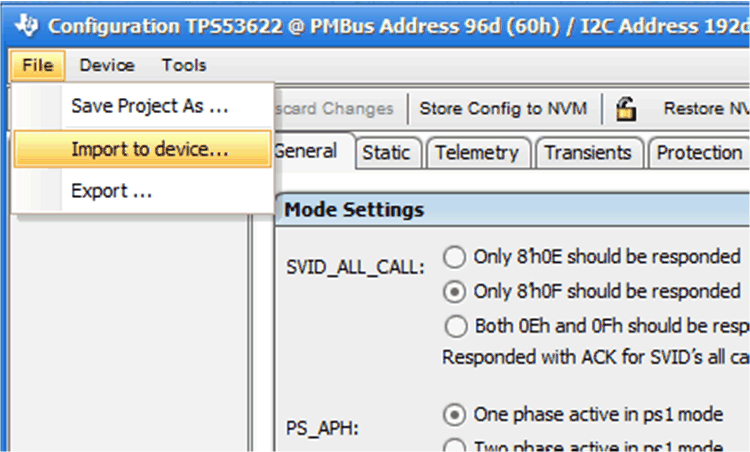Viewport: 750px width, 452px height.
Task: Show the Protection tab
Action: click(699, 152)
